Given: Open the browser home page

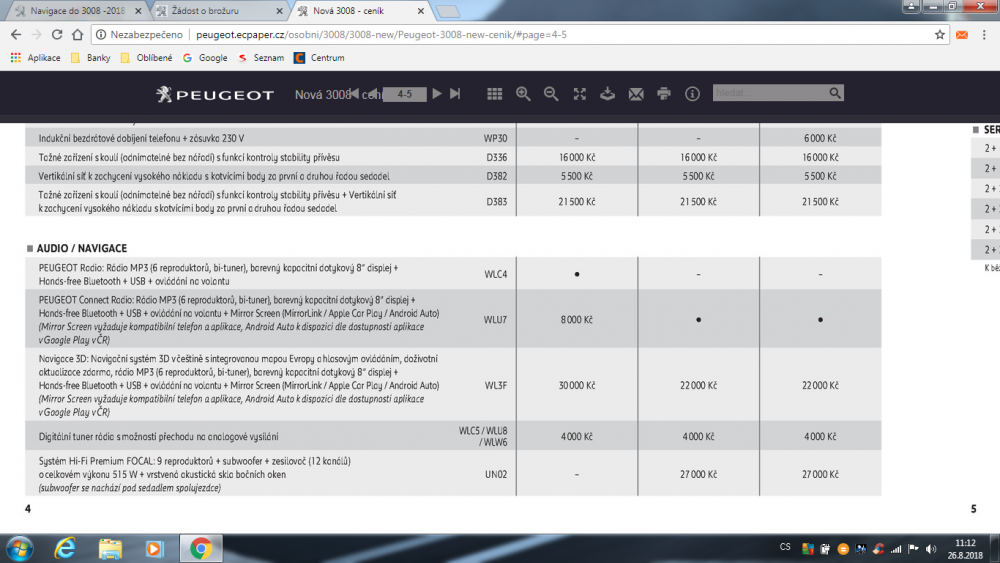Looking at the screenshot, I should (77, 34).
